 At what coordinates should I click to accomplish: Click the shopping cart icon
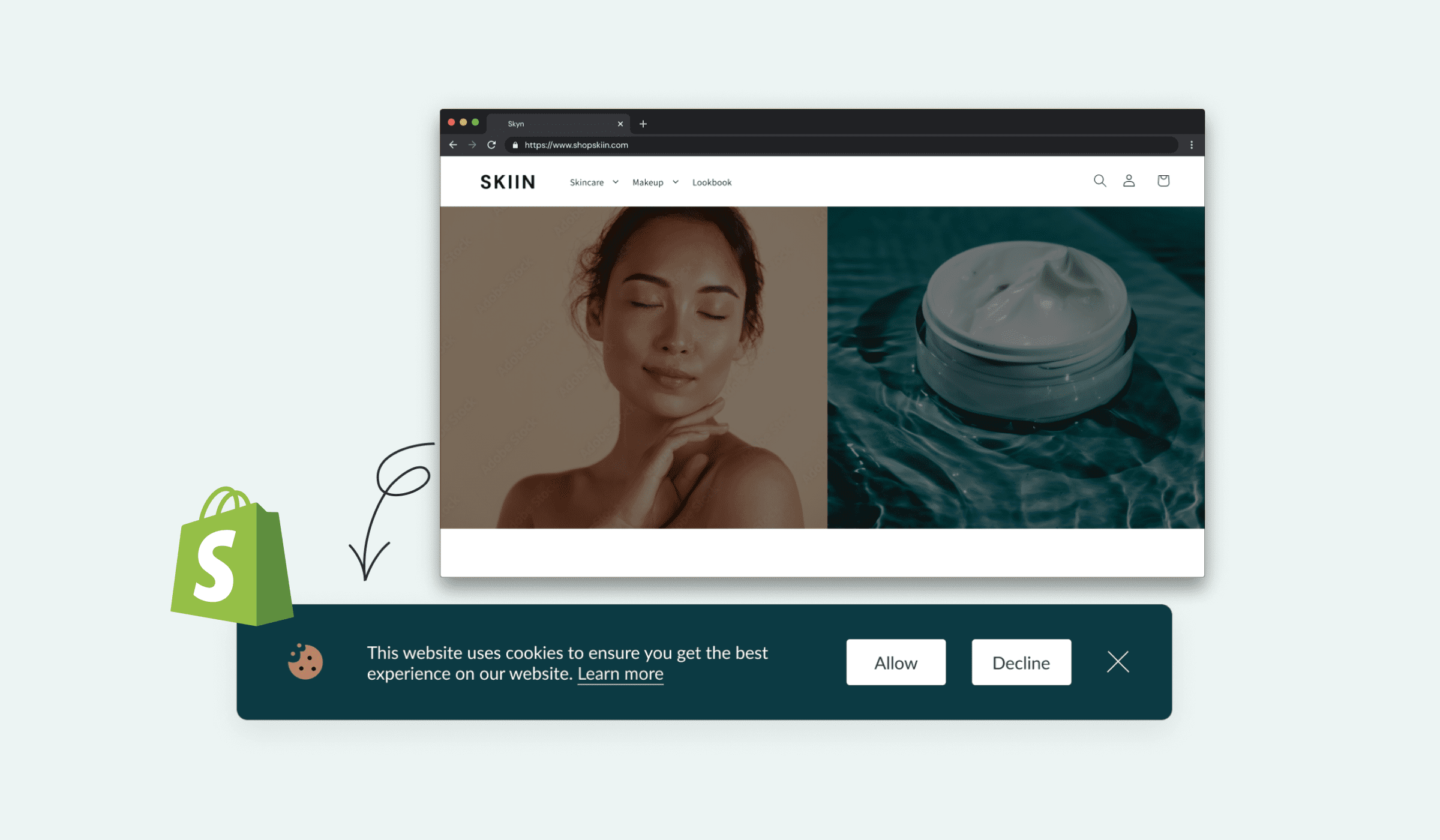[x=1162, y=181]
